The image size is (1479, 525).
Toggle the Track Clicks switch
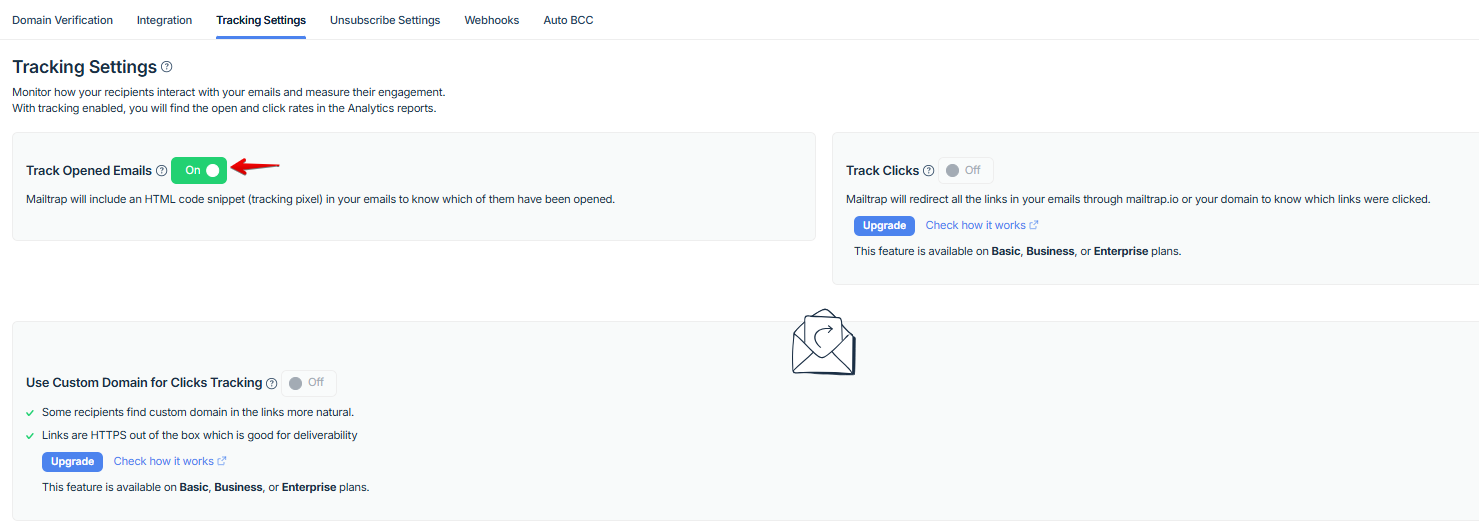click(965, 170)
